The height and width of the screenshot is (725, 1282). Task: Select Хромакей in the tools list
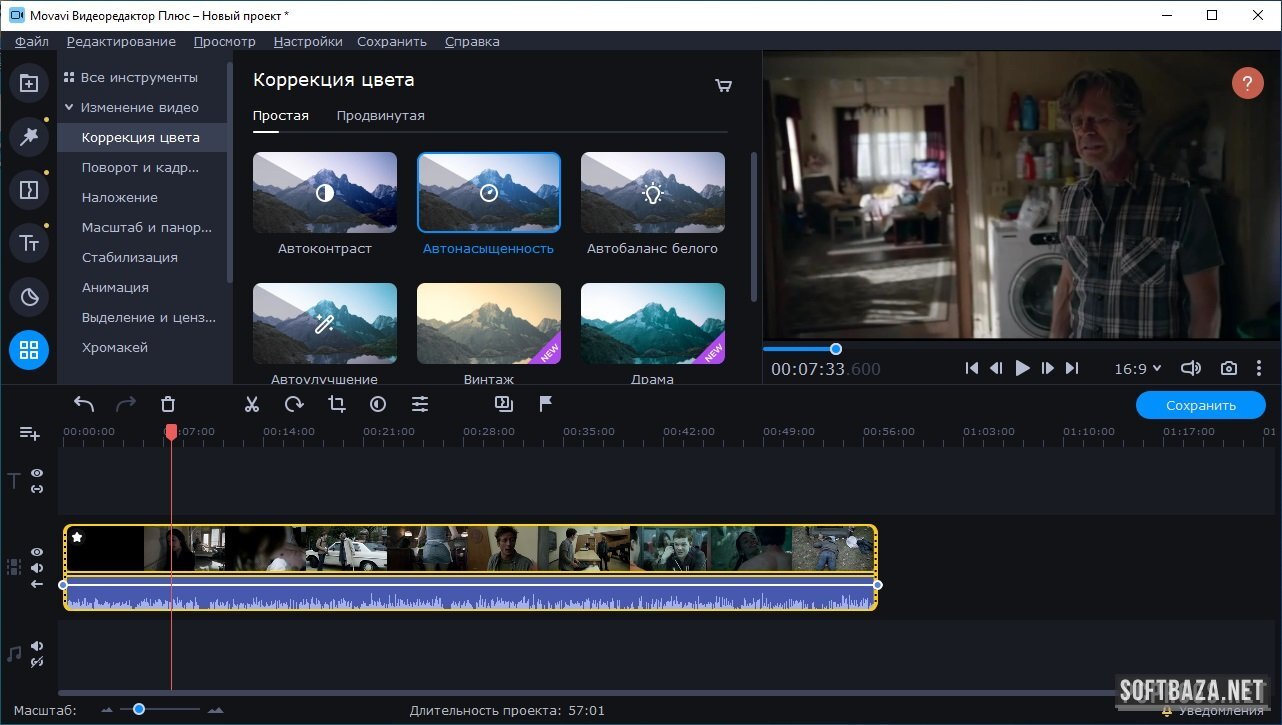click(x=115, y=347)
